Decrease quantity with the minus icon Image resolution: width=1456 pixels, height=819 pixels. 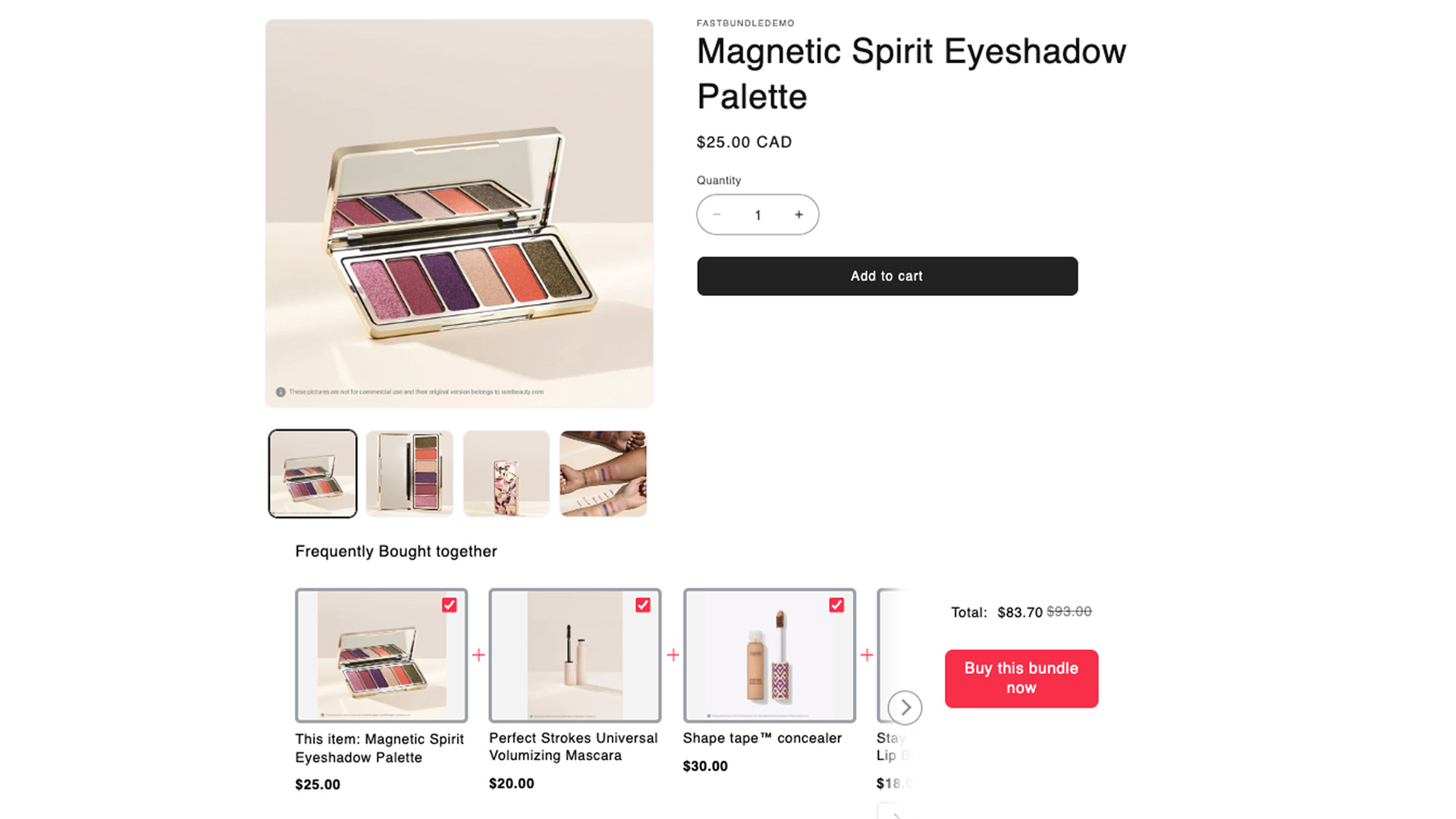(717, 215)
